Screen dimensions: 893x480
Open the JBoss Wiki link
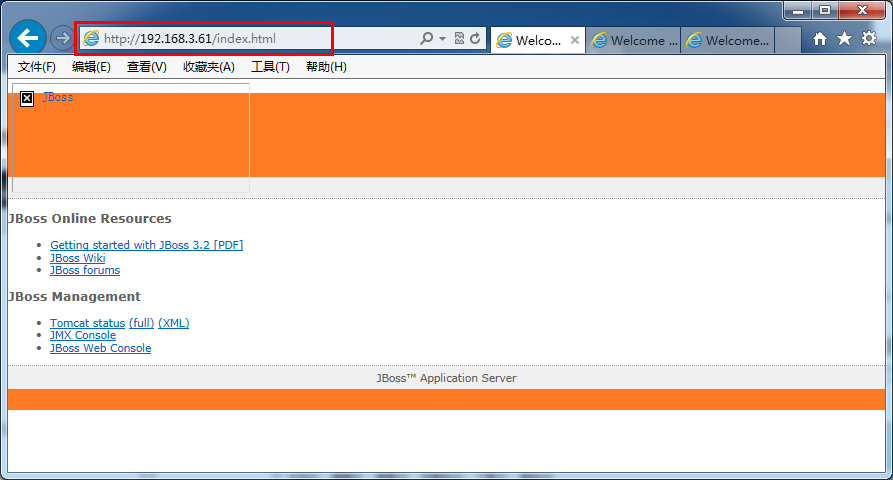coord(77,258)
